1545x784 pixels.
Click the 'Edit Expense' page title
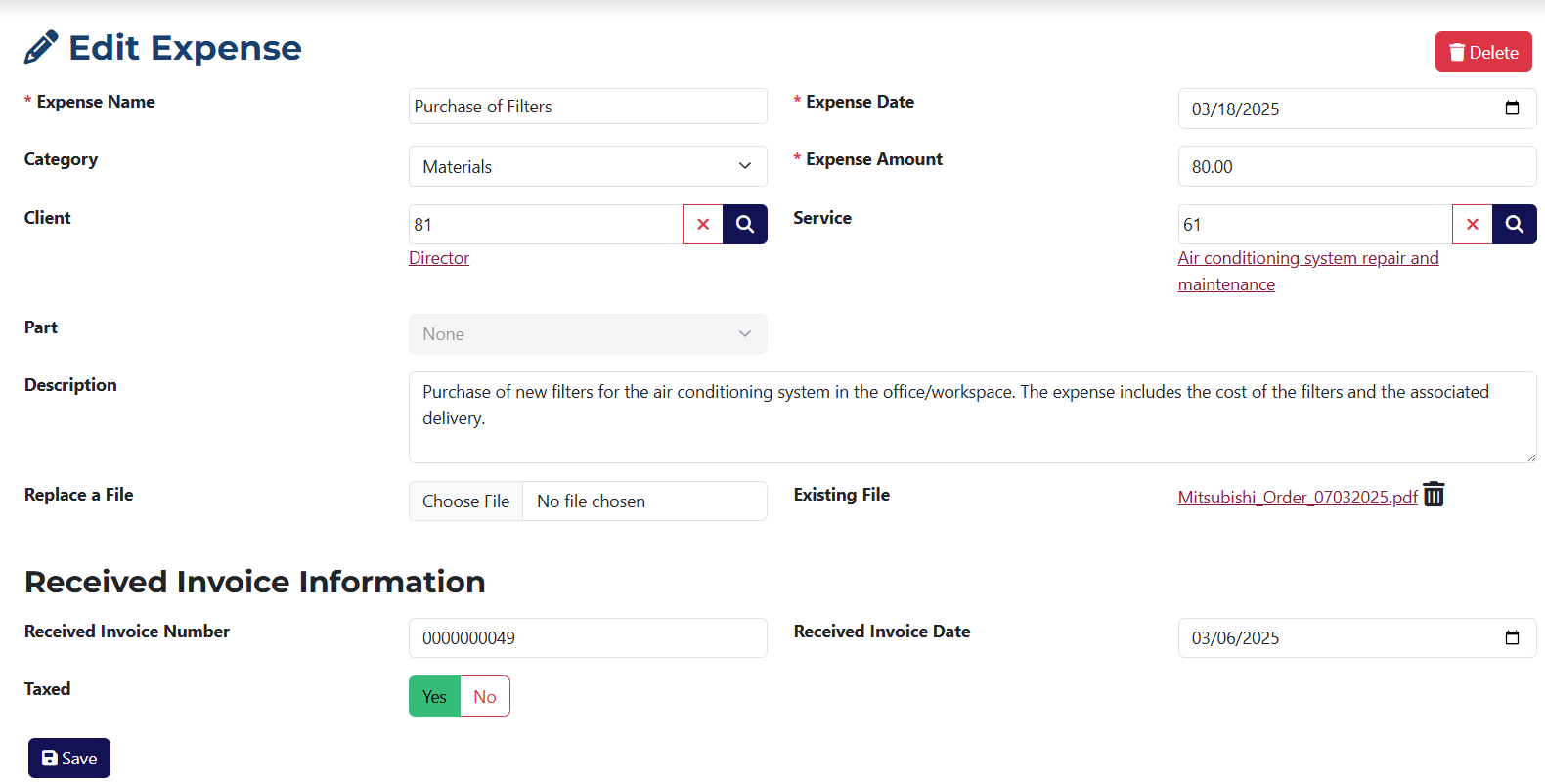pos(185,47)
